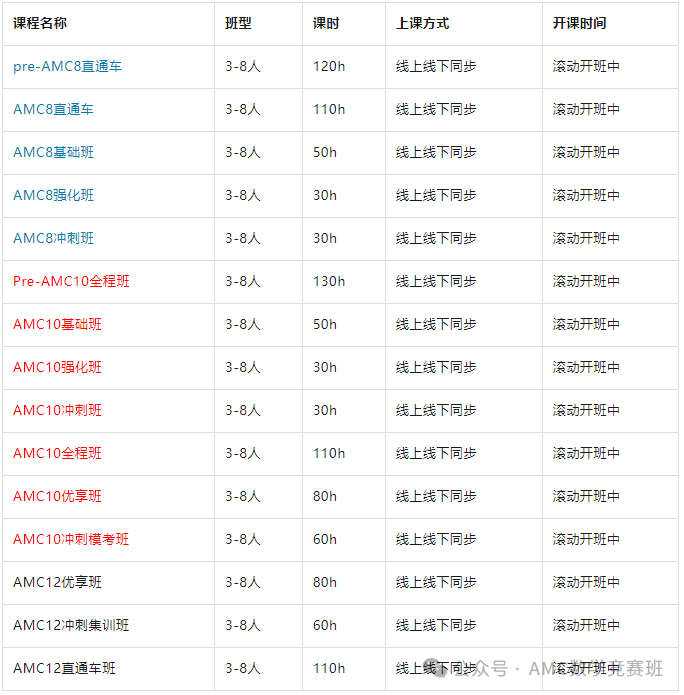
Task: Open the Pre-AMC10全程班 course link
Action: coord(71,281)
